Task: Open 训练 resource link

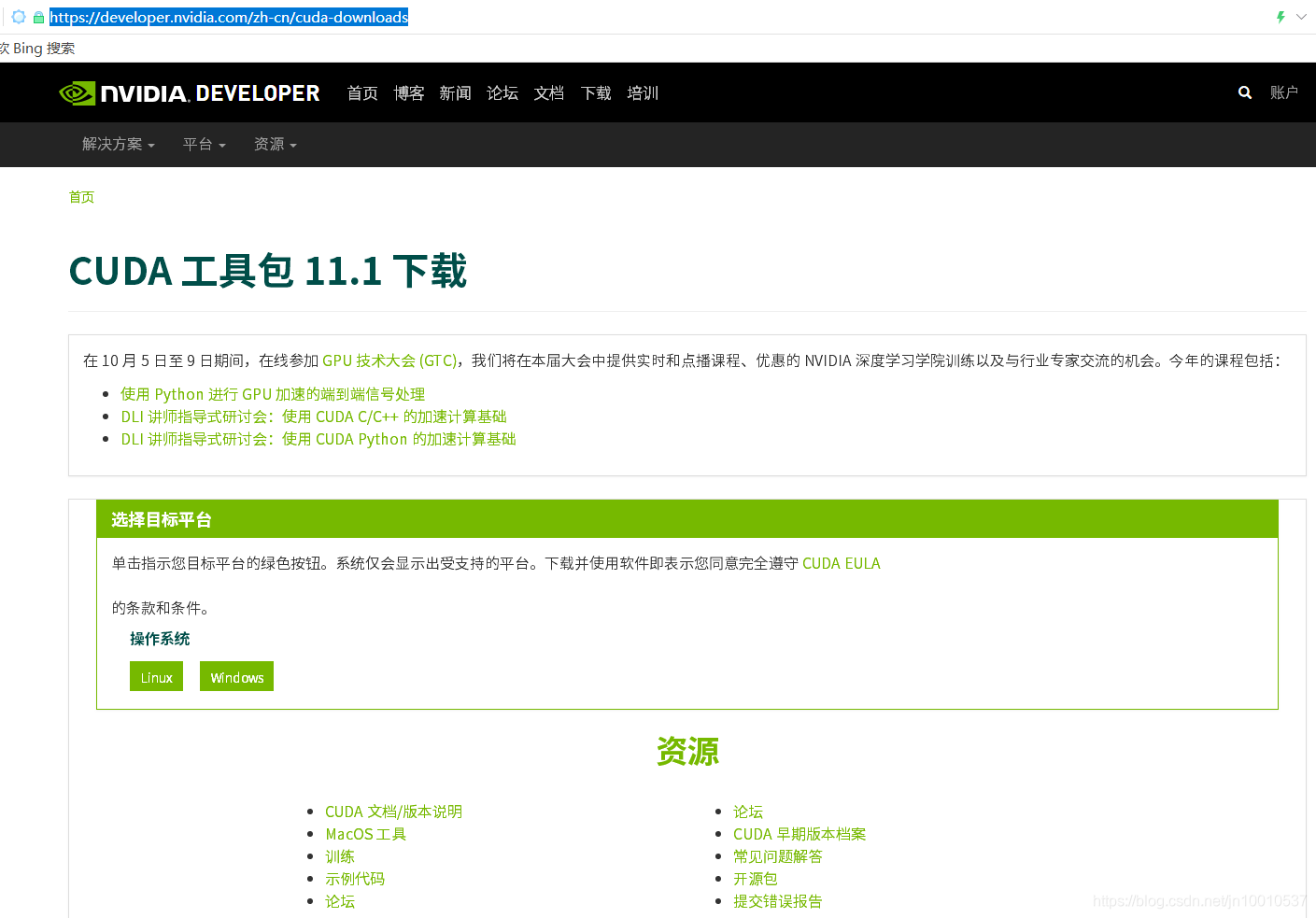Action: [340, 856]
